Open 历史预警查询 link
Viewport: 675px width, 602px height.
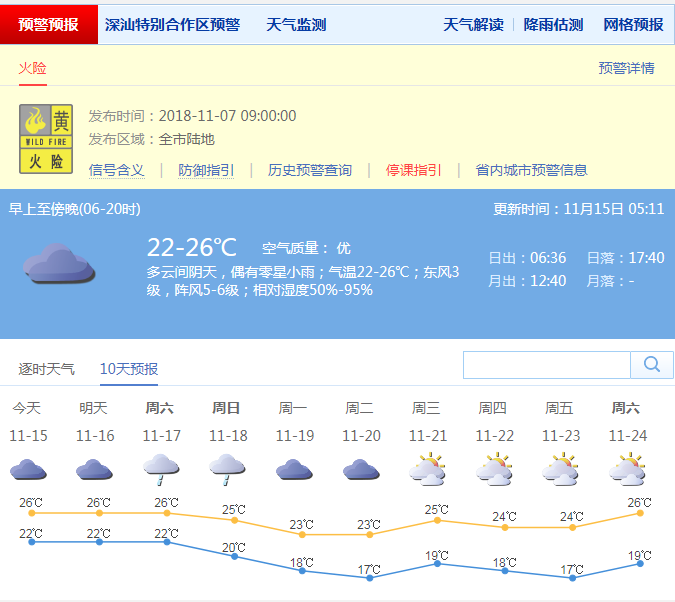coord(310,170)
